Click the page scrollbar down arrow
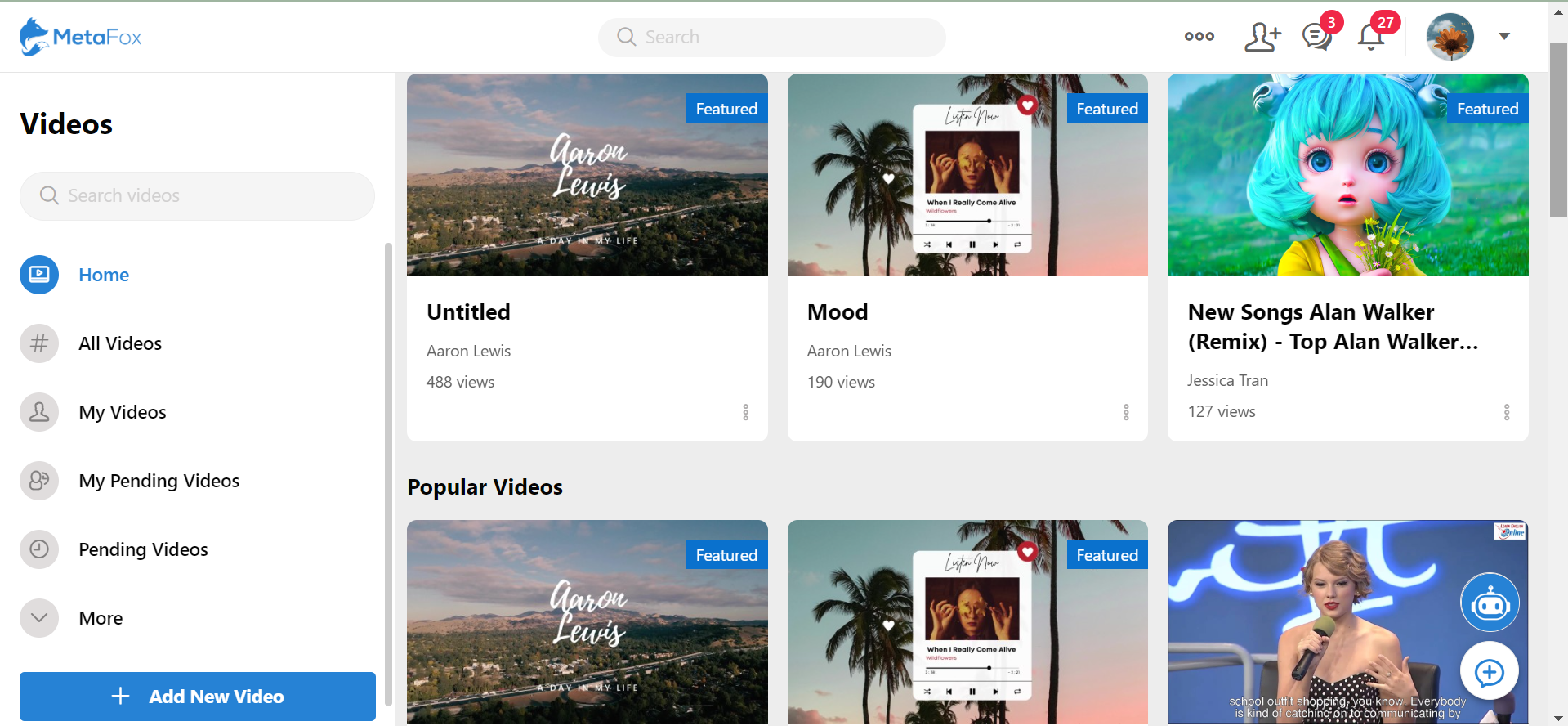This screenshot has width=1568, height=726. (1559, 718)
